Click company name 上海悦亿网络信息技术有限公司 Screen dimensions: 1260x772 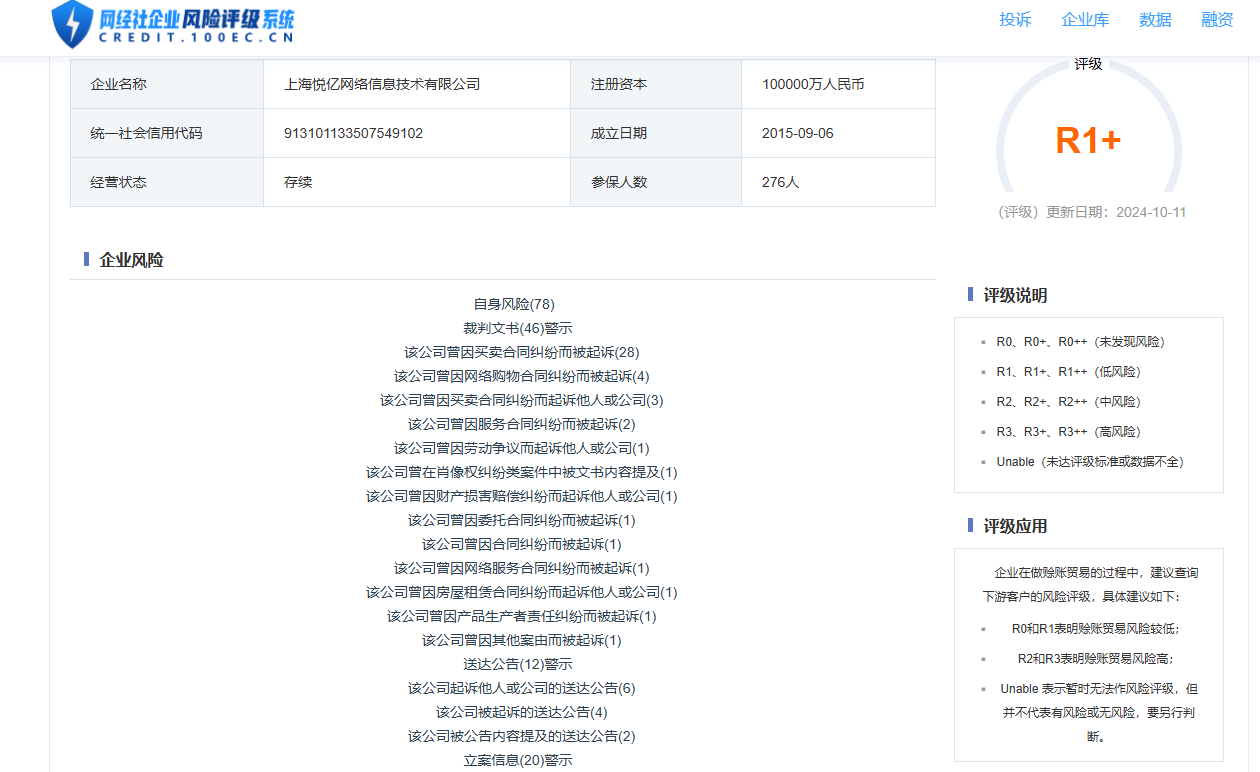[x=382, y=84]
